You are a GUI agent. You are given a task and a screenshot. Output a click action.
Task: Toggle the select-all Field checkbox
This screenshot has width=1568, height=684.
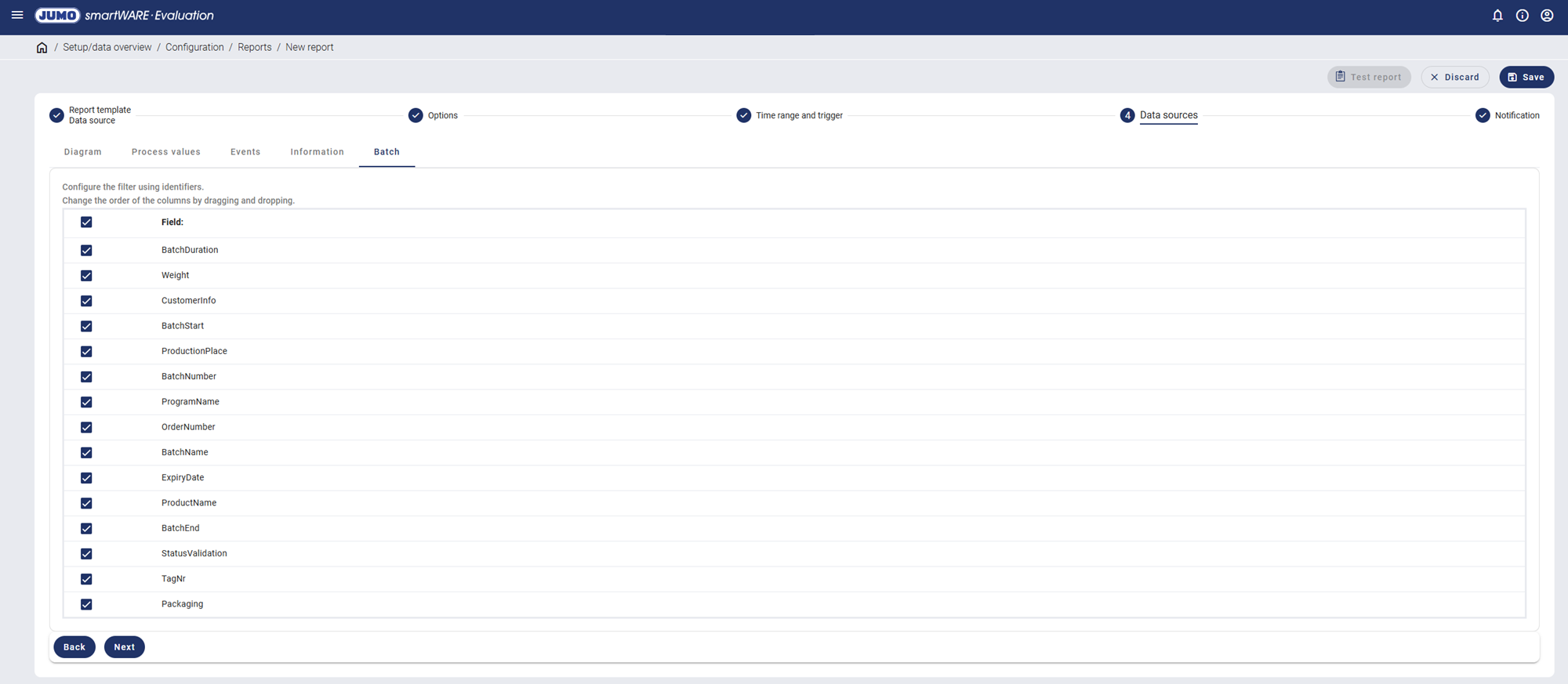pyautogui.click(x=86, y=223)
